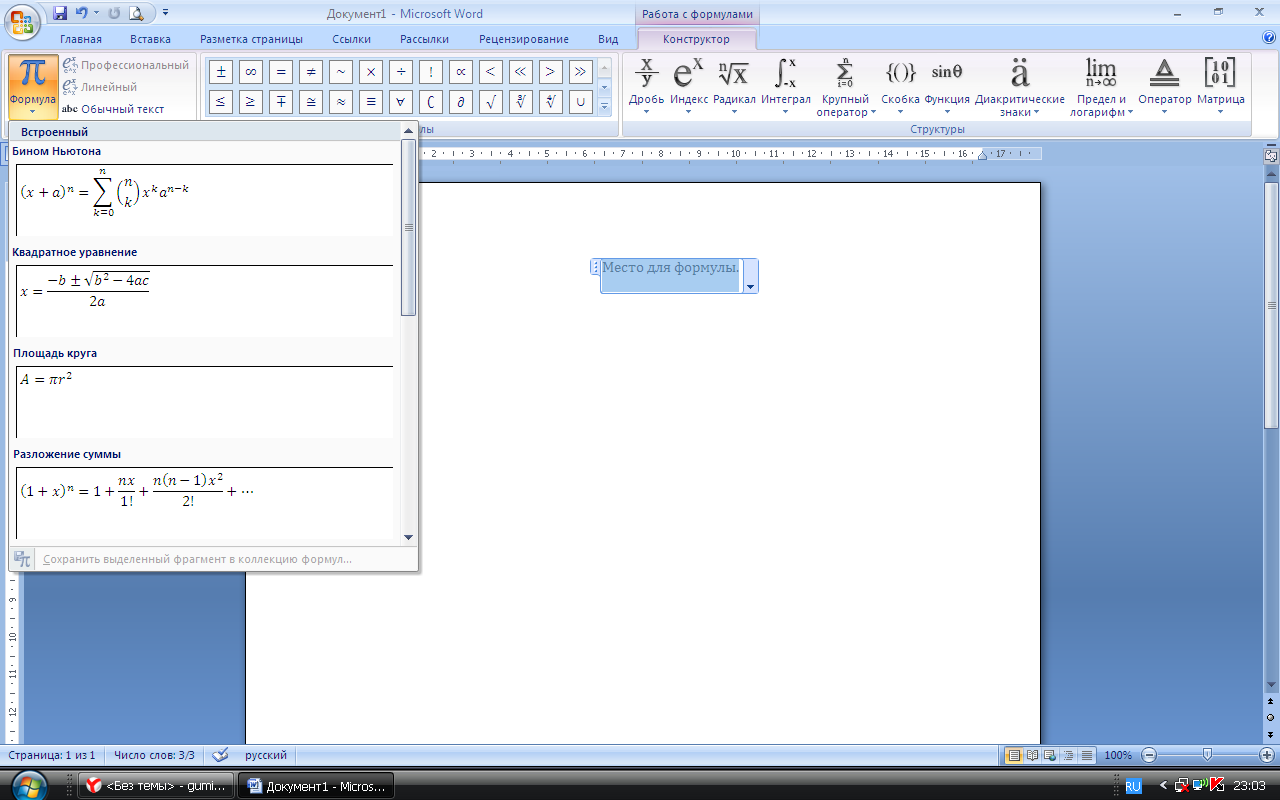Viewport: 1280px width, 800px height.
Task: Click the spelling check status bar icon
Action: (221, 755)
